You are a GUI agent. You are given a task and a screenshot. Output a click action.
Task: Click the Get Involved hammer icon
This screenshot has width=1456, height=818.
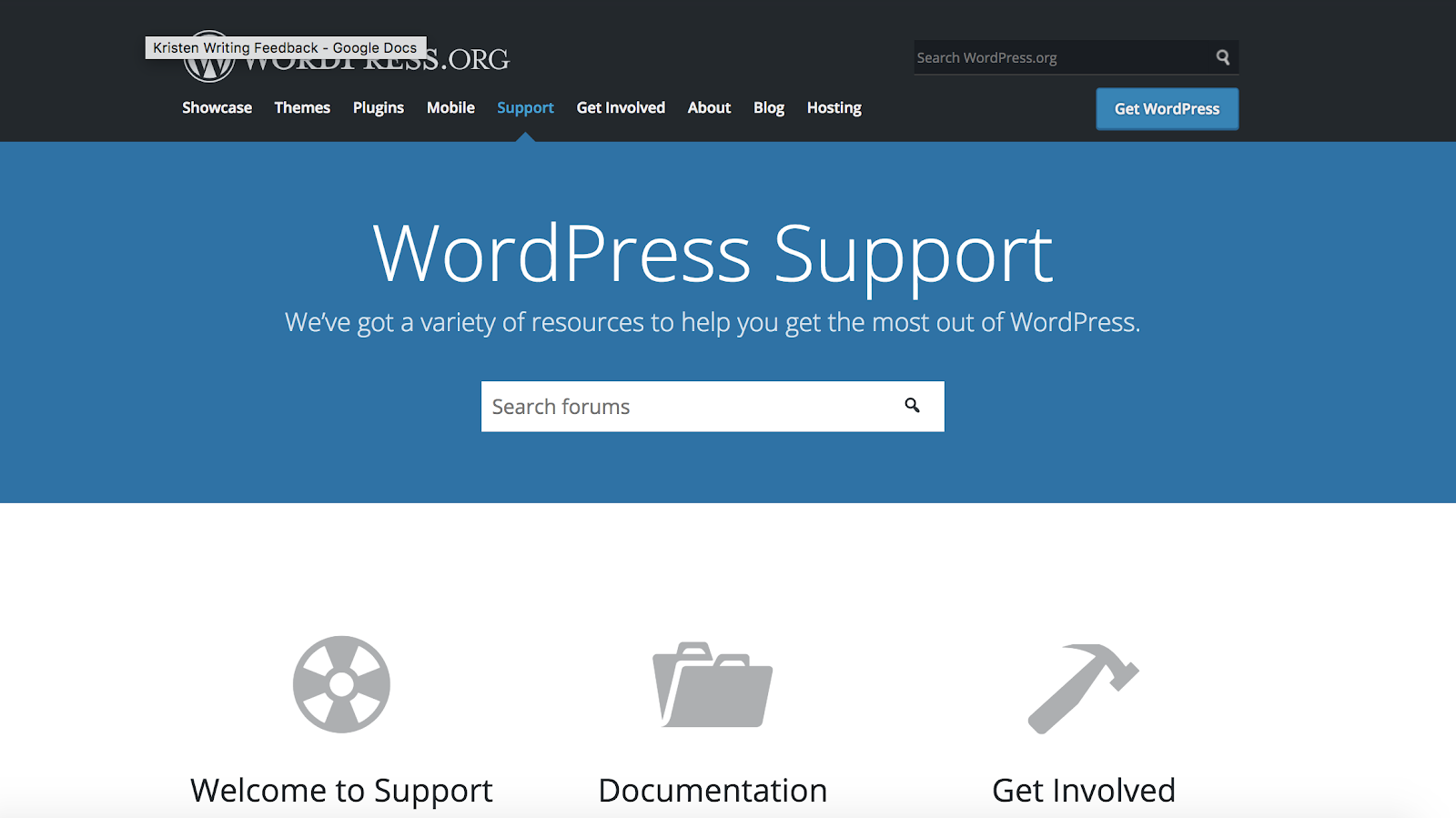click(1083, 689)
